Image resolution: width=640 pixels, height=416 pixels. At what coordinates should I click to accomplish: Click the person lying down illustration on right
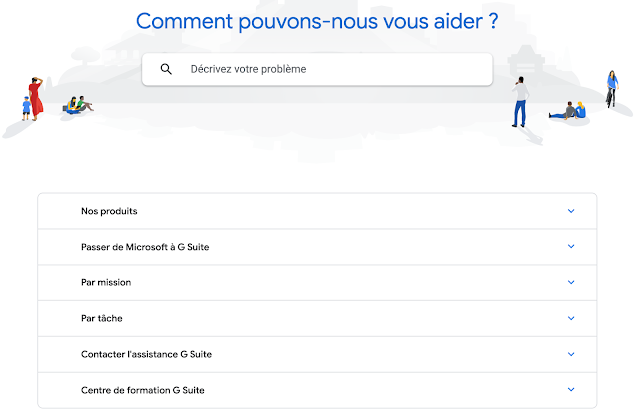tap(567, 111)
